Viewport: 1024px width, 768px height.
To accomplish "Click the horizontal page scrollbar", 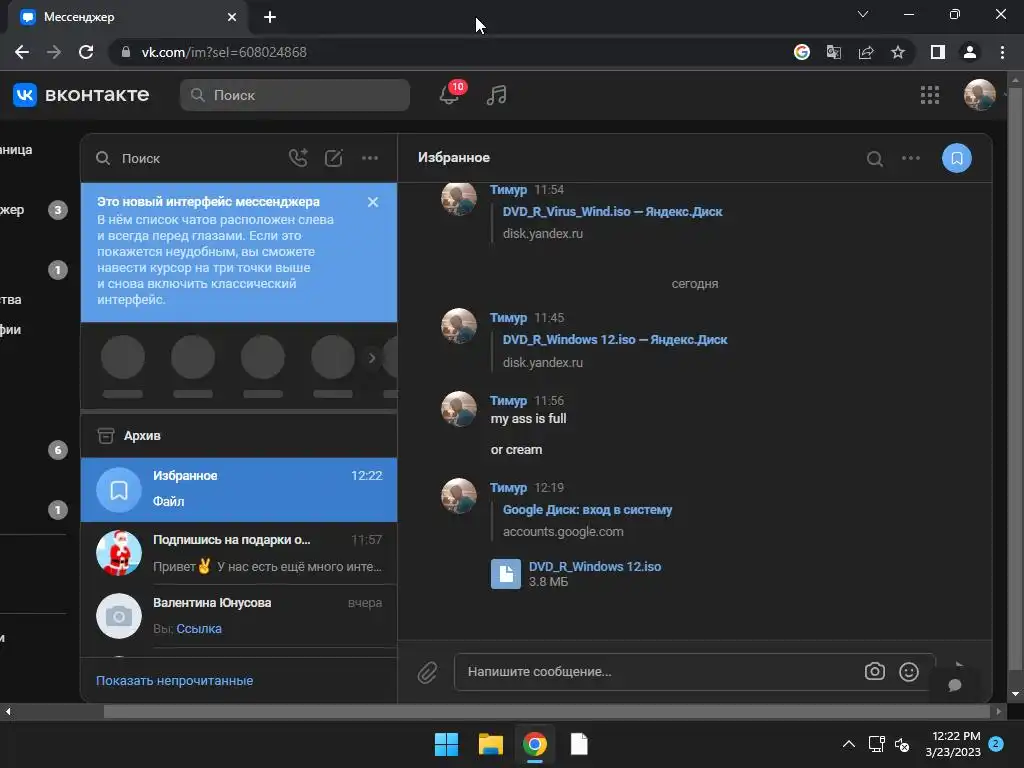I will click(x=547, y=711).
